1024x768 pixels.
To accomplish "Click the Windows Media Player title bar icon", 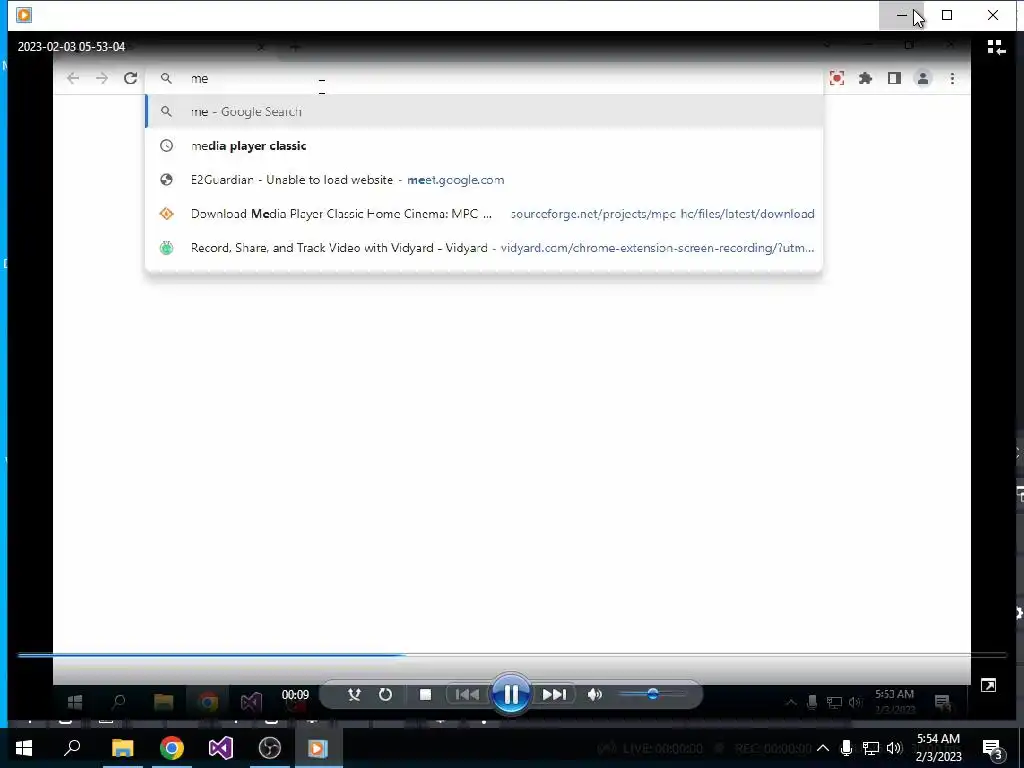I will (x=24, y=14).
